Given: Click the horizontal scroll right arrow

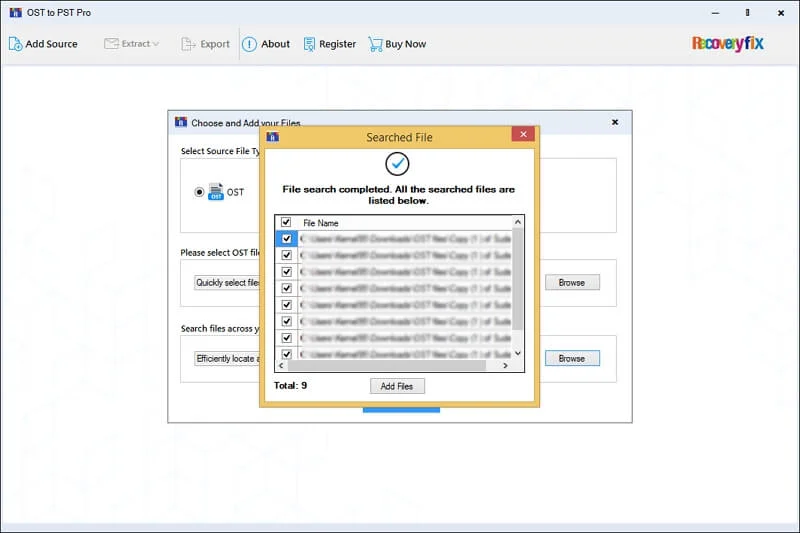Looking at the screenshot, I should click(505, 366).
